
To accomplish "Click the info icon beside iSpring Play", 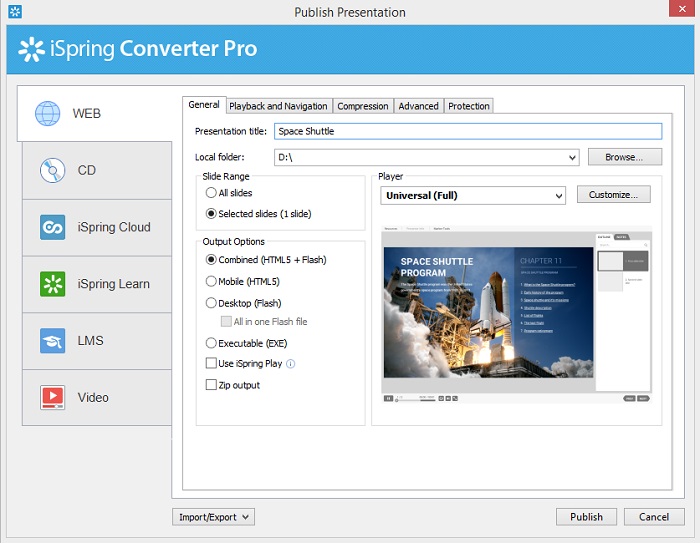I will pyautogui.click(x=291, y=364).
